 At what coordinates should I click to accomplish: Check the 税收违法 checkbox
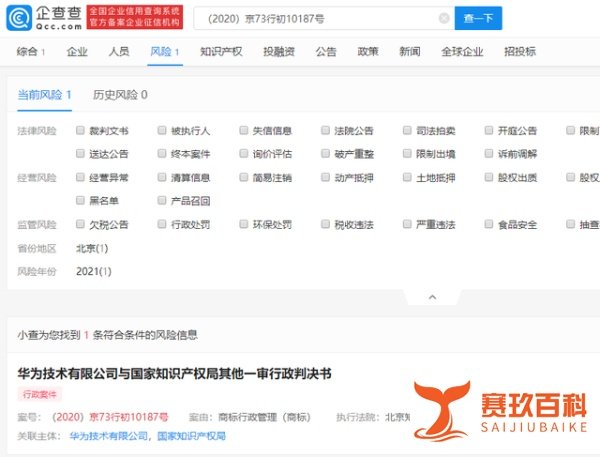[x=325, y=224]
